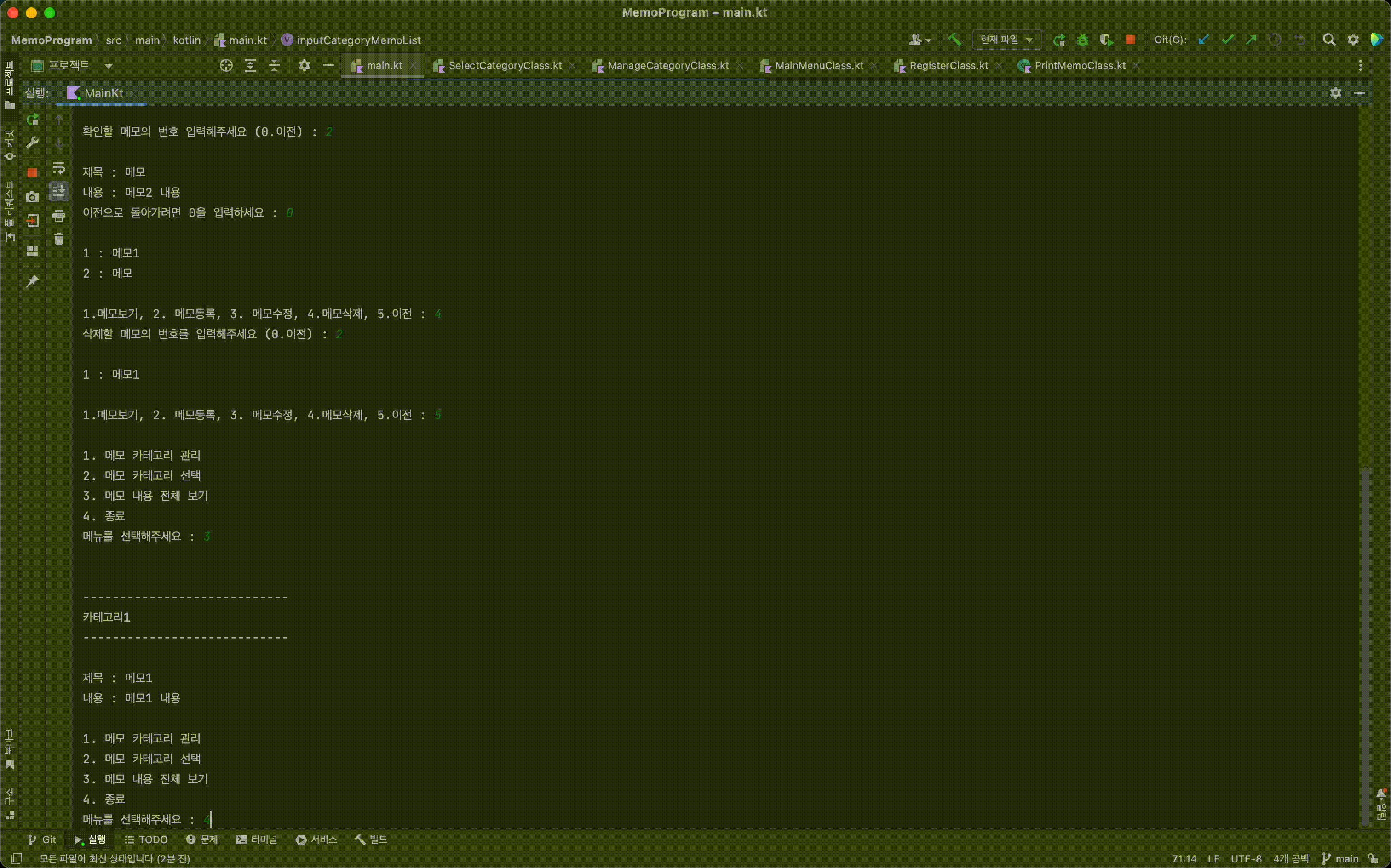The image size is (1391, 868).
Task: Toggle soft-wrap in the console
Action: (x=60, y=168)
